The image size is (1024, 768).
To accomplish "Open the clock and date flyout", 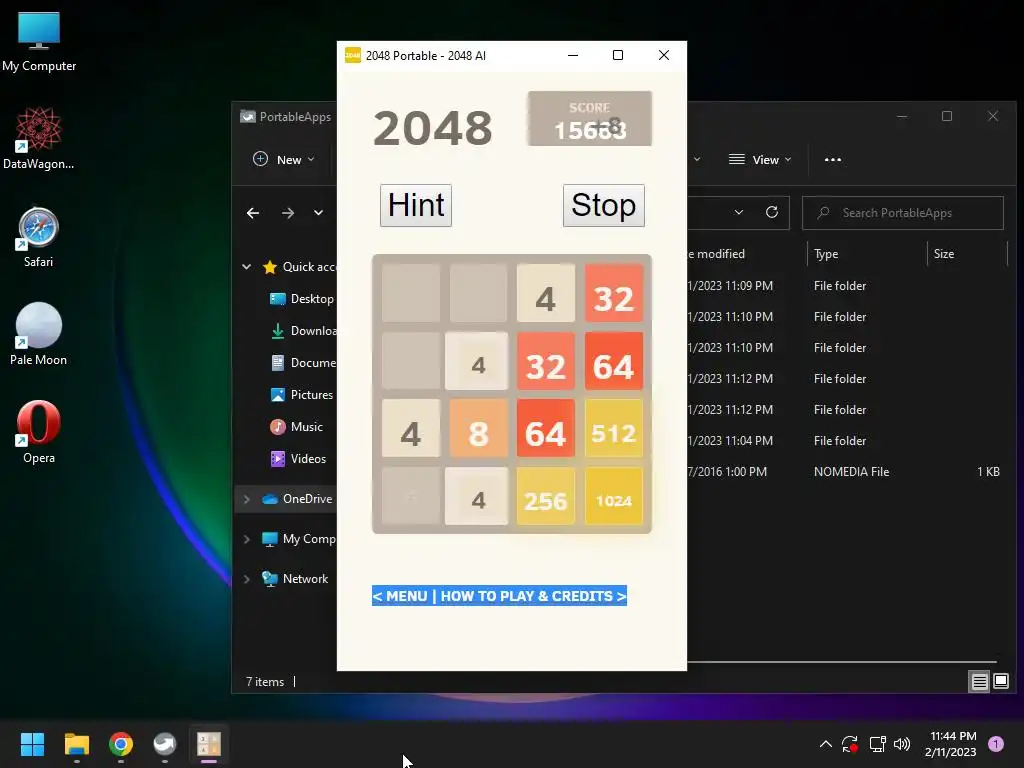I will [951, 744].
